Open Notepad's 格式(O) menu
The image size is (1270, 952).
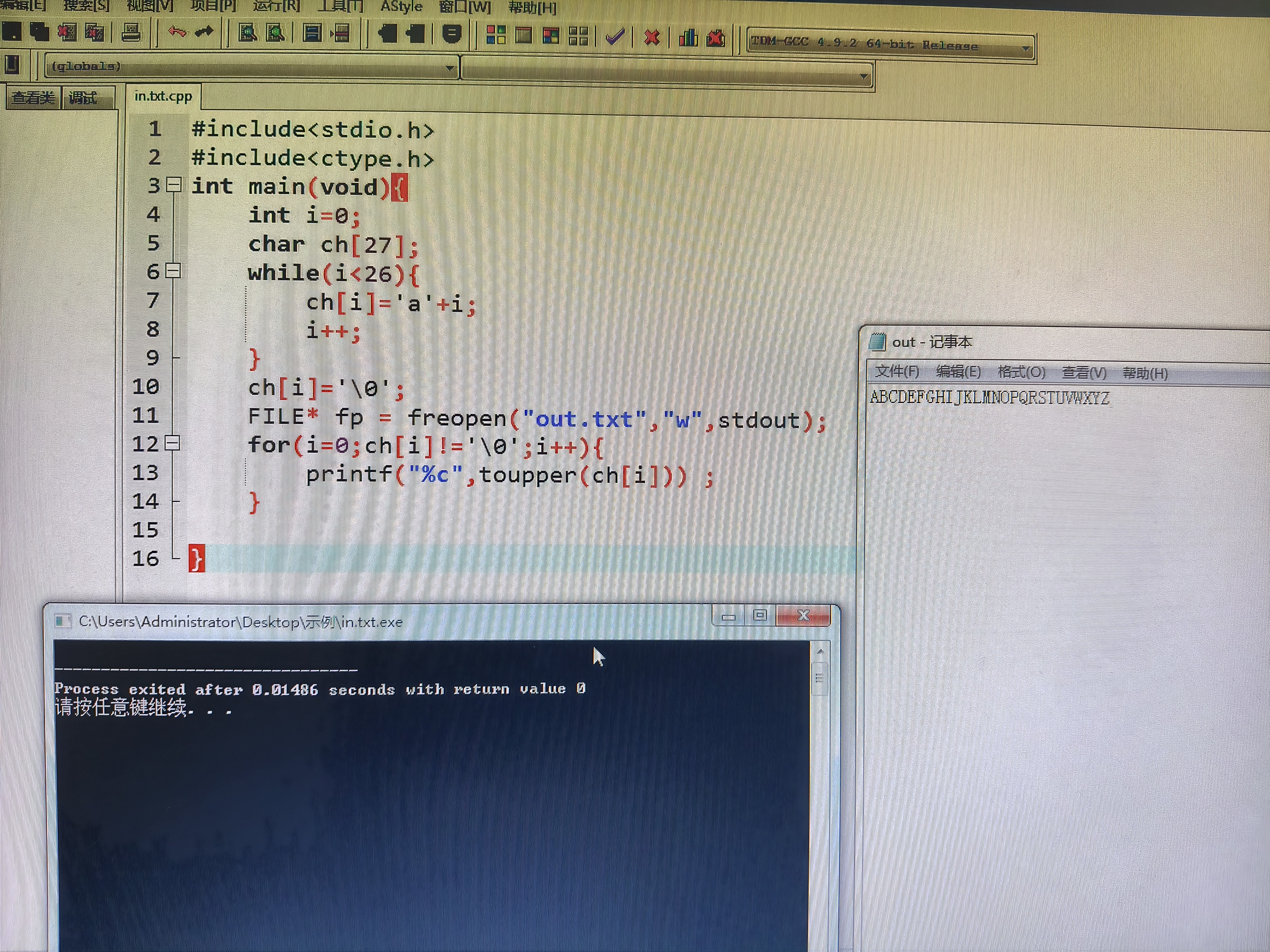pos(1021,372)
